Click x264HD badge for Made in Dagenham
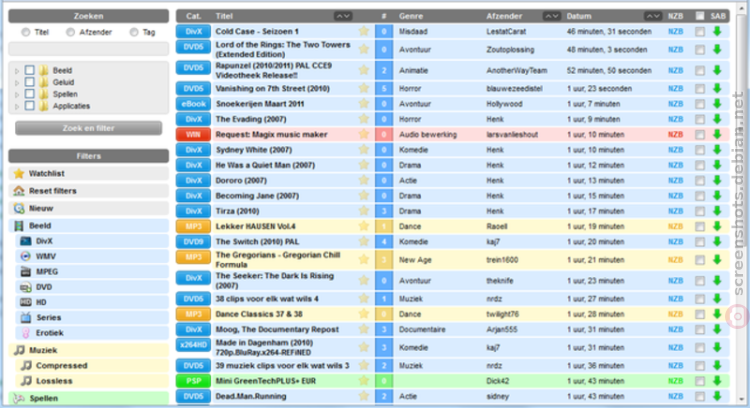The width and height of the screenshot is (750, 408). click(193, 345)
